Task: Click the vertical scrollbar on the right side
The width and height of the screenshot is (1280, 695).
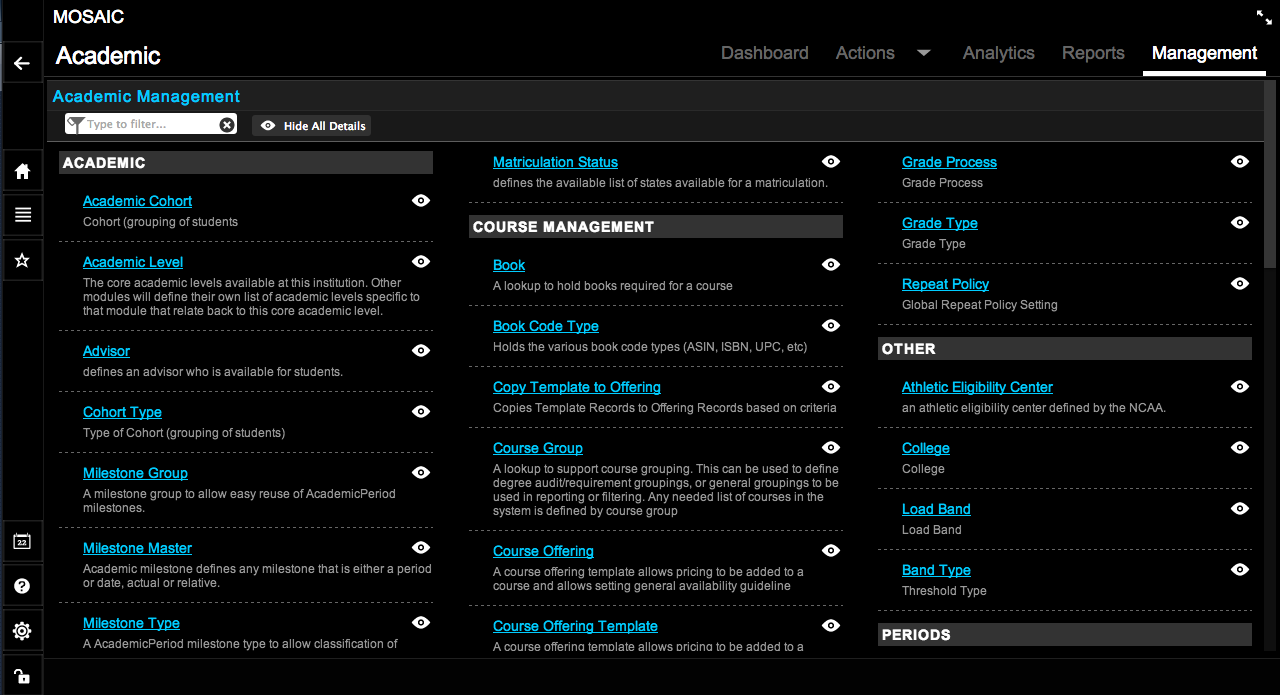Action: (x=1270, y=180)
